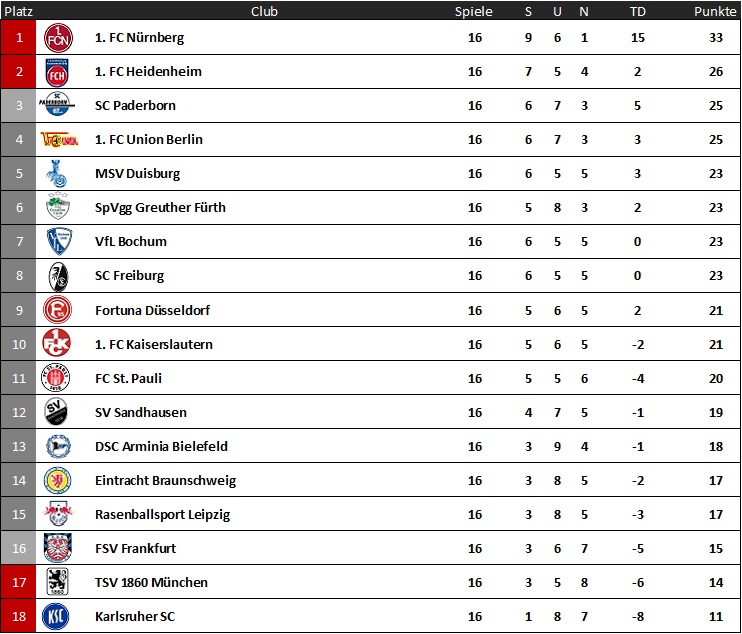Image resolution: width=742 pixels, height=634 pixels.
Task: Click the Karlsruher SC blue logo
Action: [56, 616]
